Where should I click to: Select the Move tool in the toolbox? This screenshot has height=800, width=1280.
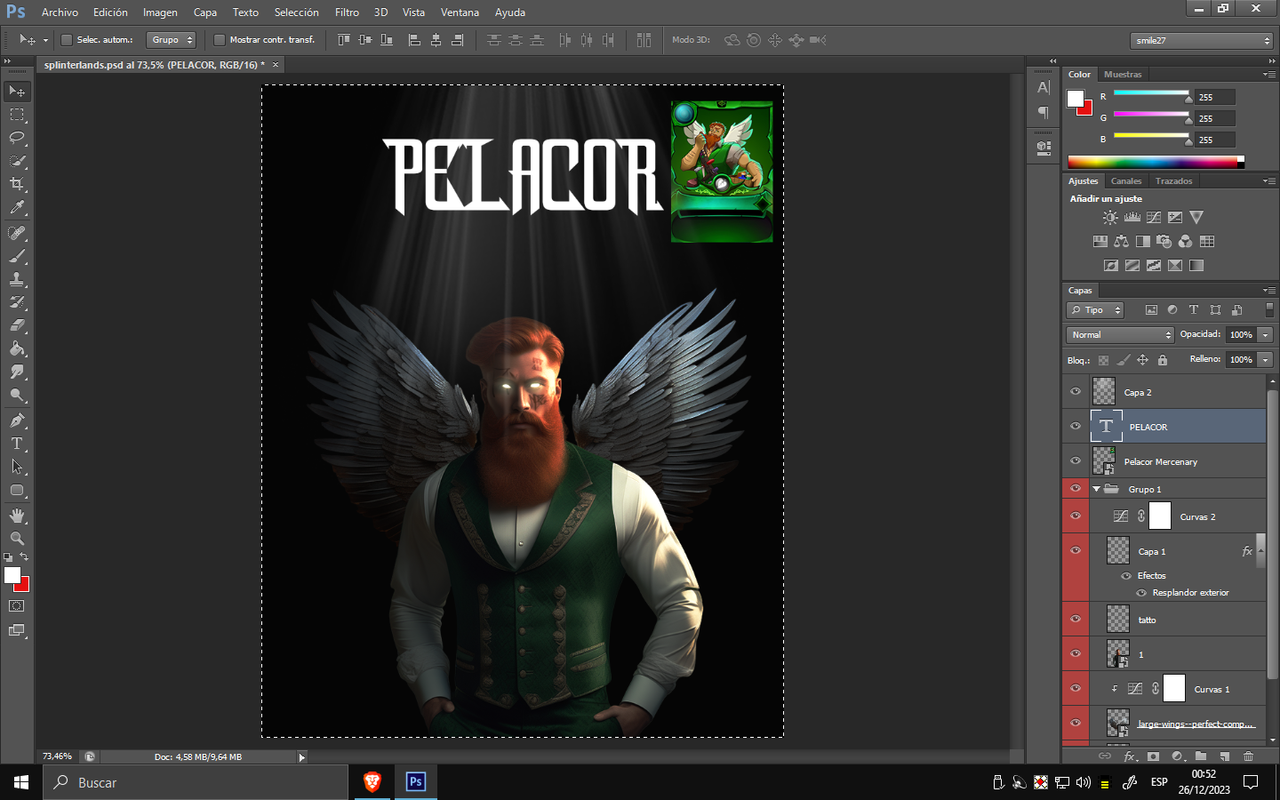click(x=17, y=91)
